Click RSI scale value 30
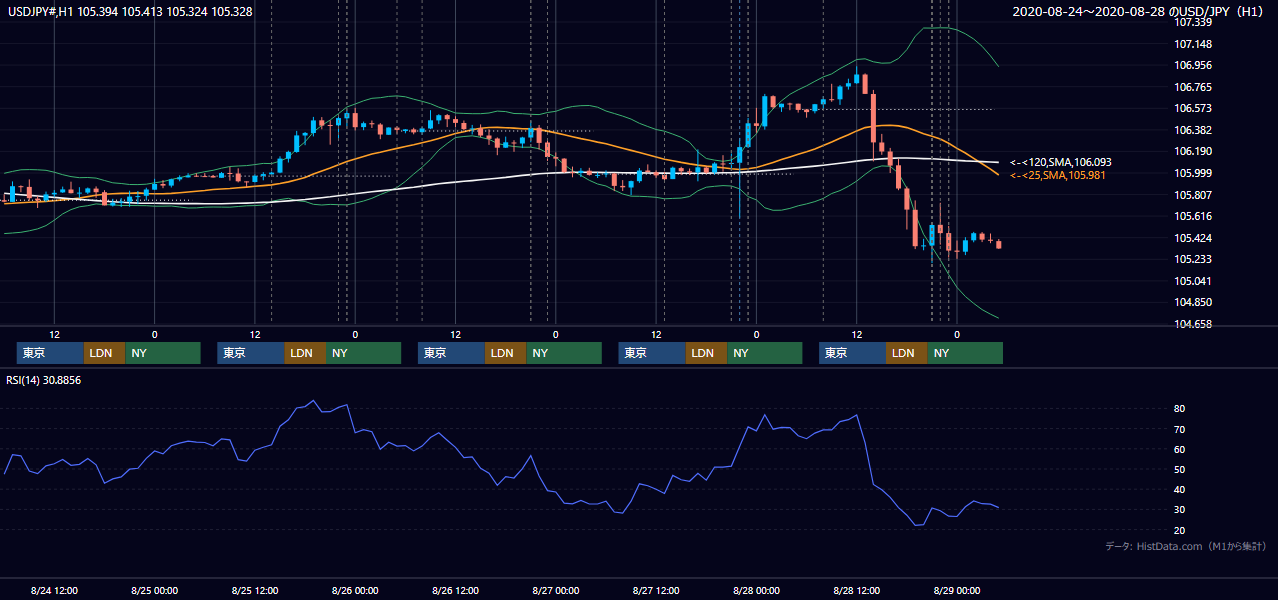Screen dimensions: 1278x600 click(1180, 509)
